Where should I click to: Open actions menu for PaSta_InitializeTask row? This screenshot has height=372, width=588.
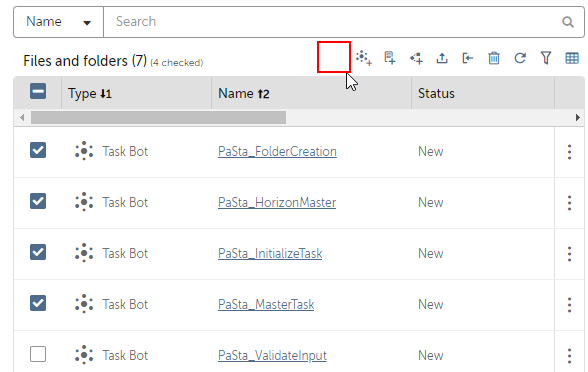coord(569,254)
